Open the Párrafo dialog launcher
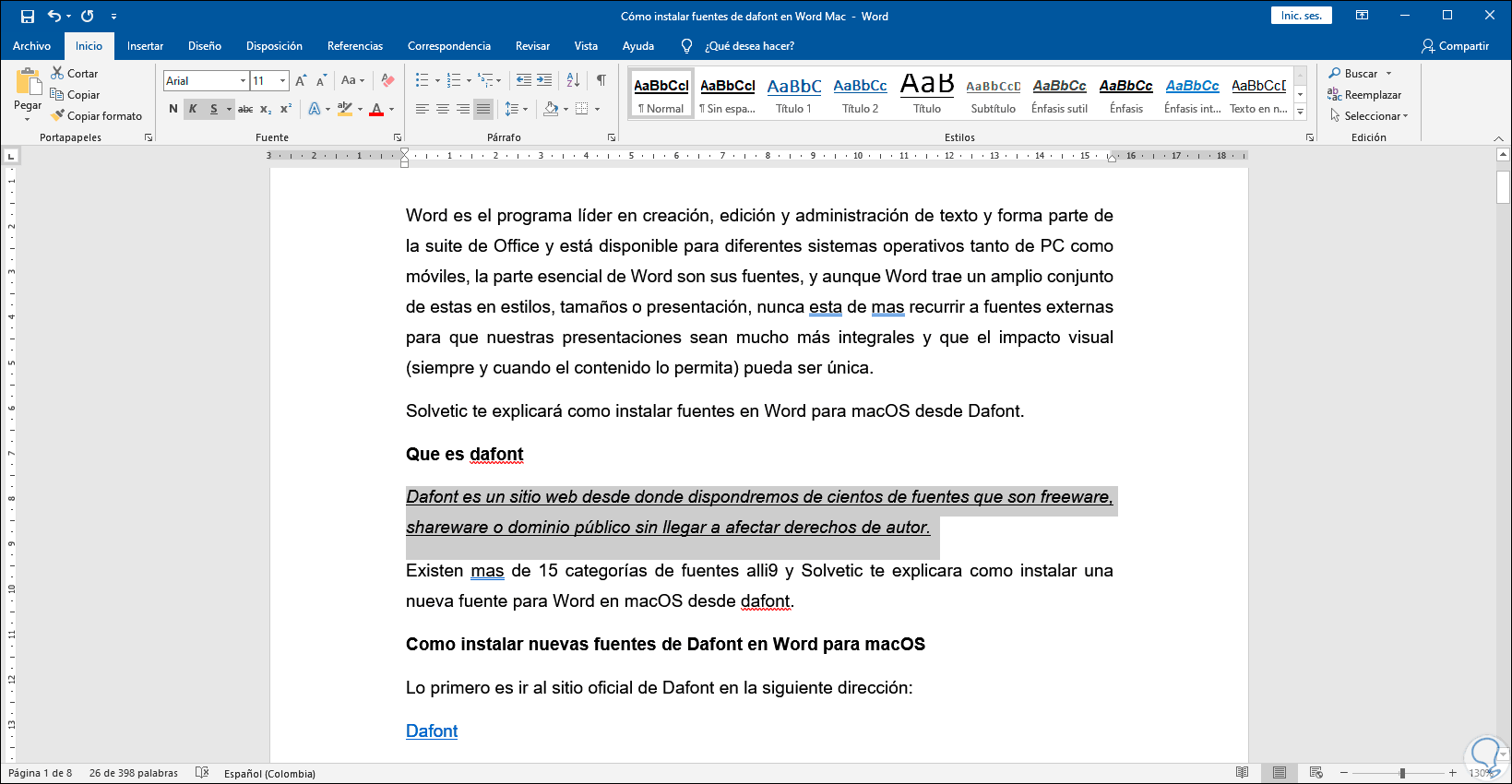This screenshot has height=784, width=1512. point(611,137)
